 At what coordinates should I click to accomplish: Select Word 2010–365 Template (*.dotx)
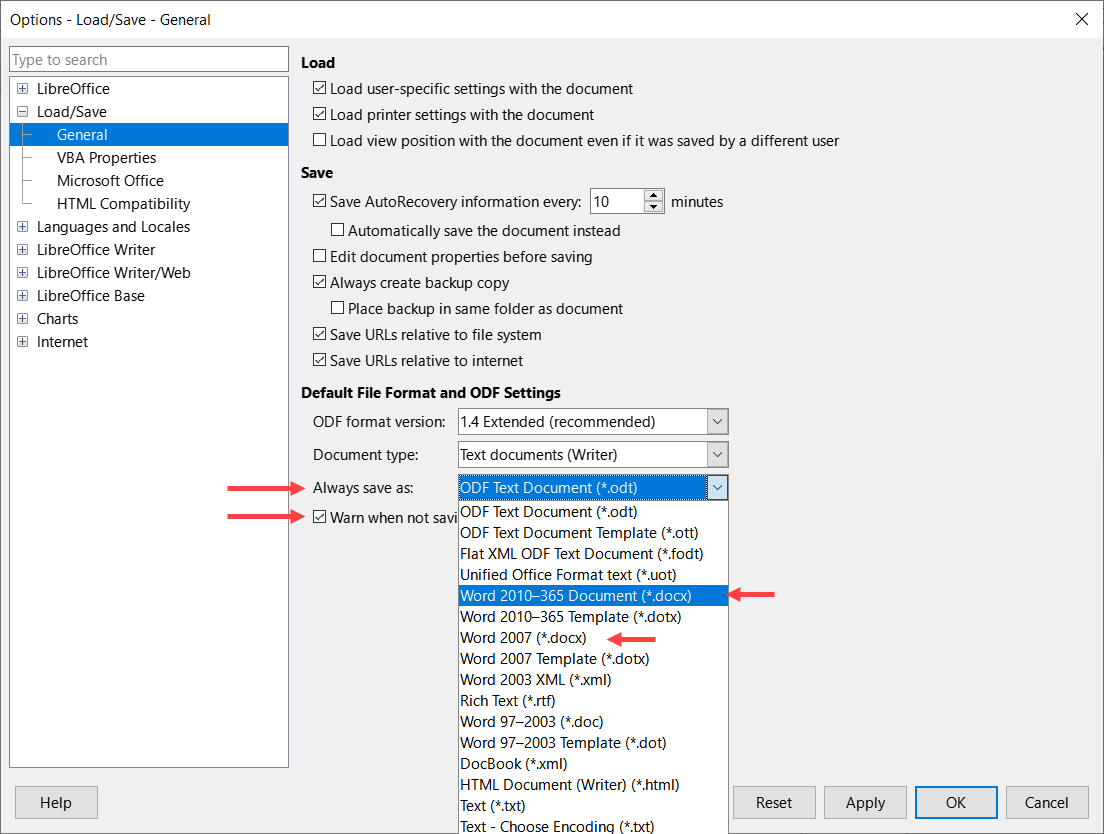pyautogui.click(x=593, y=617)
